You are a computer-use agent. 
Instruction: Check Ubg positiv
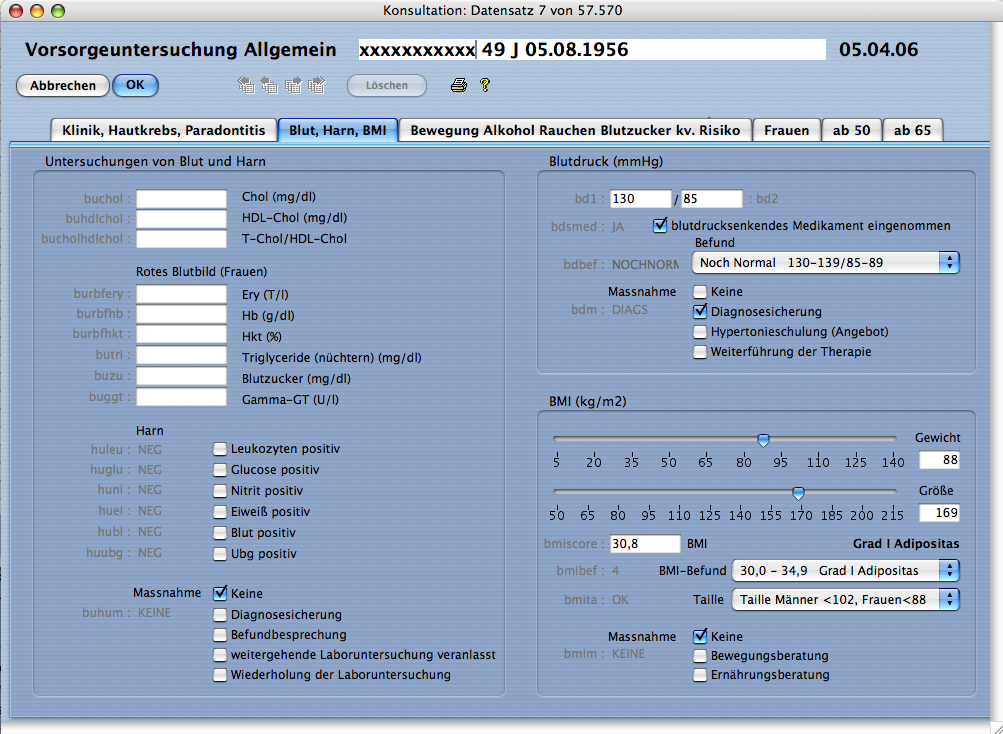pyautogui.click(x=219, y=554)
